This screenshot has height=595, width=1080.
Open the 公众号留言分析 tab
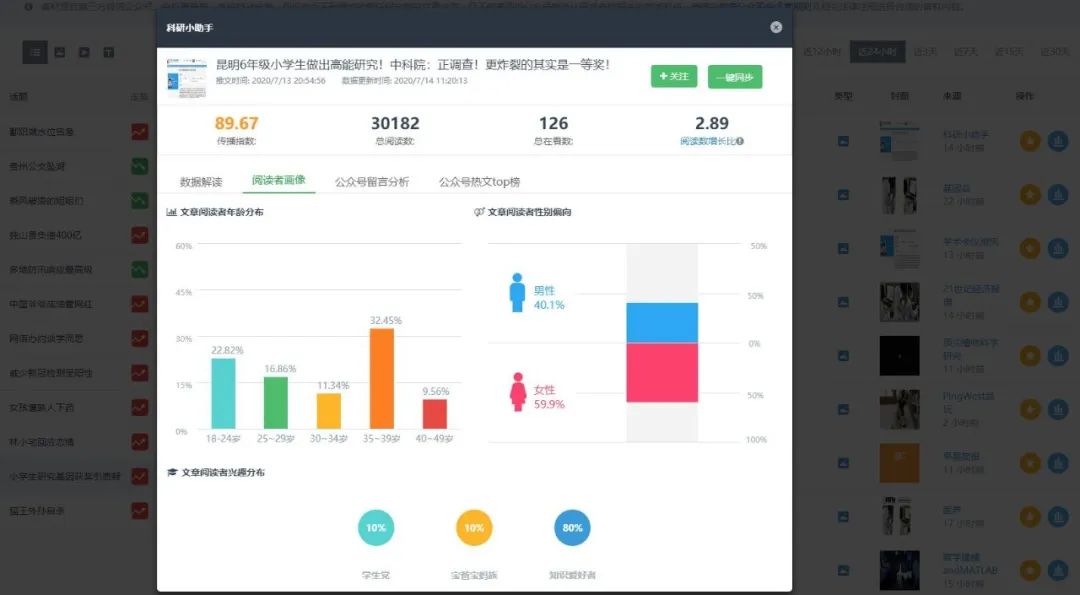point(372,182)
